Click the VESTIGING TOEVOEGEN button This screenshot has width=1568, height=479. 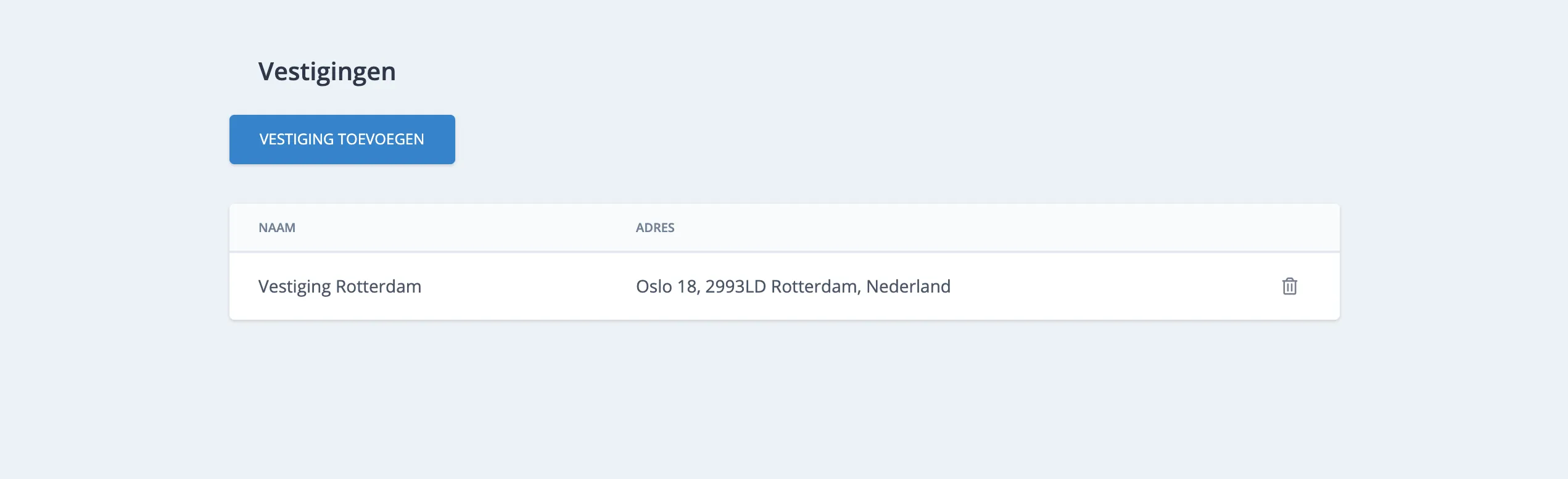click(341, 139)
